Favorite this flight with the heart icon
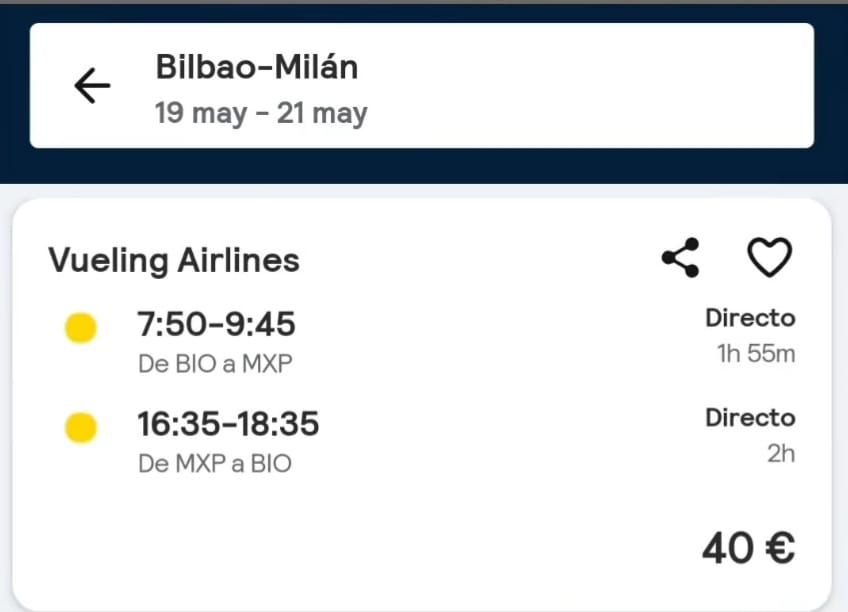 768,257
